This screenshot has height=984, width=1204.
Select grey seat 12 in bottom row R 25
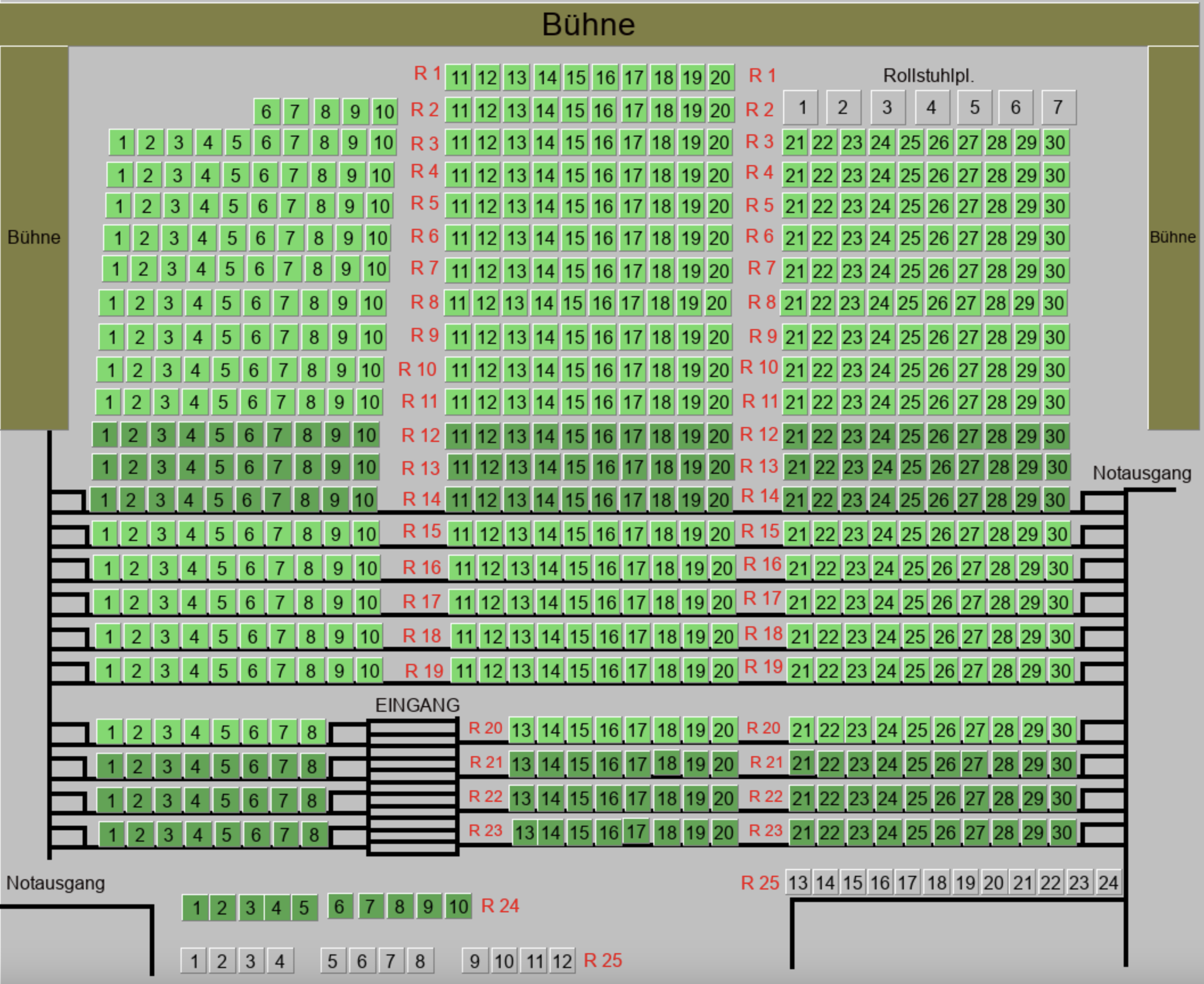(562, 961)
